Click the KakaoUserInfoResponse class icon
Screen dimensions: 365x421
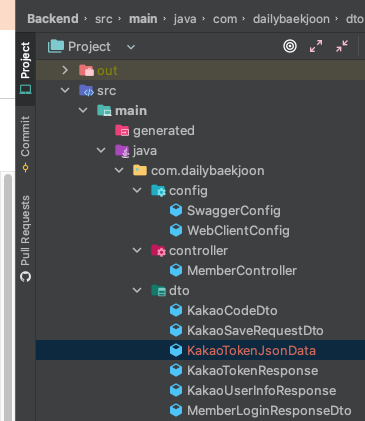[x=176, y=390]
